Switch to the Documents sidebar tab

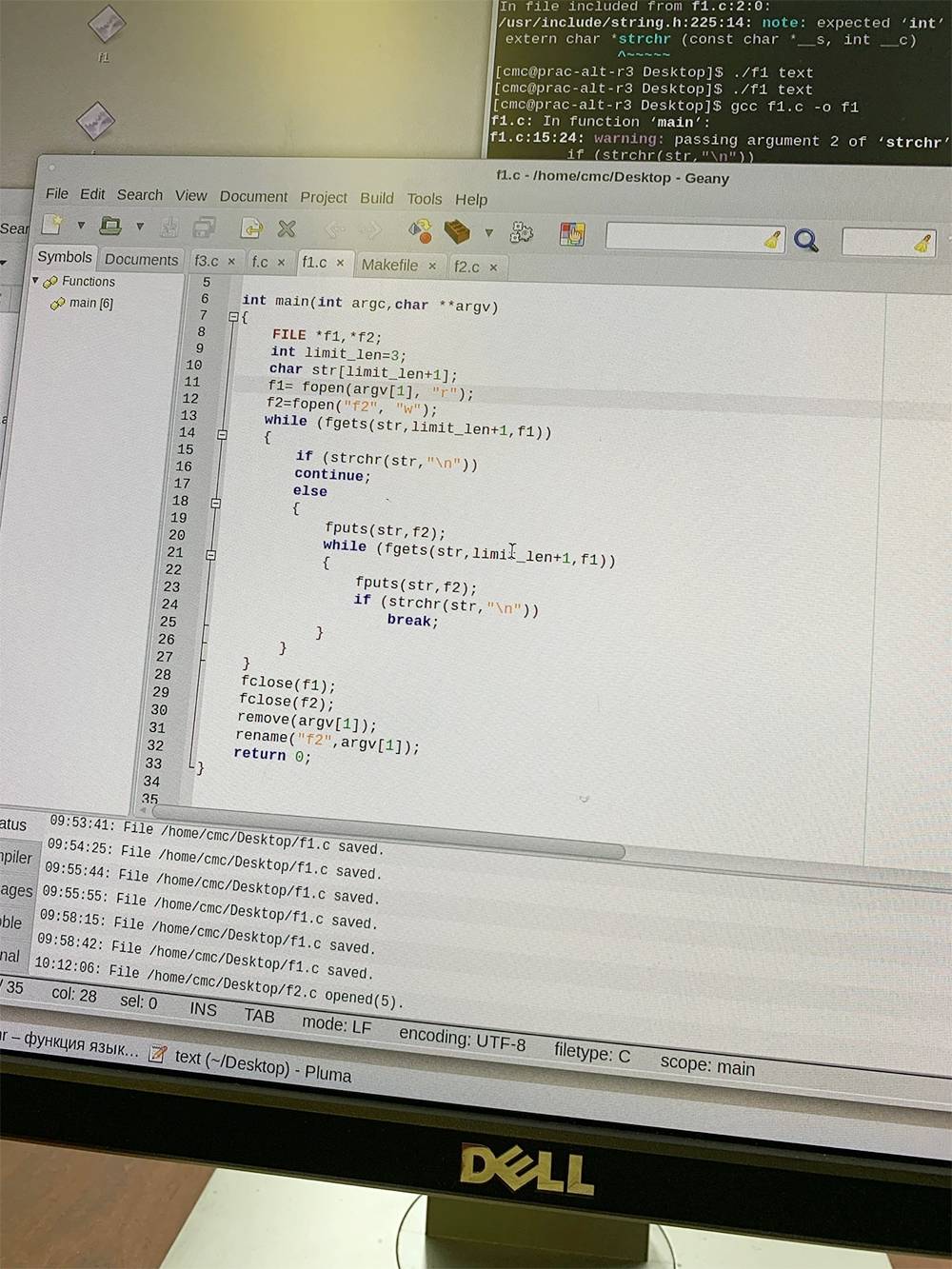tap(141, 259)
